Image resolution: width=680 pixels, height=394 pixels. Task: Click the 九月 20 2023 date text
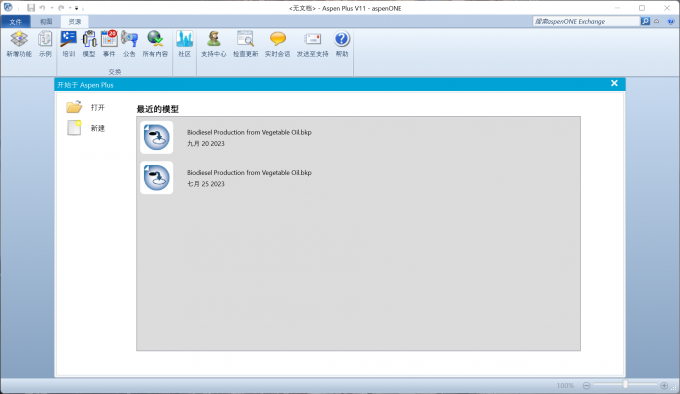tap(206, 143)
